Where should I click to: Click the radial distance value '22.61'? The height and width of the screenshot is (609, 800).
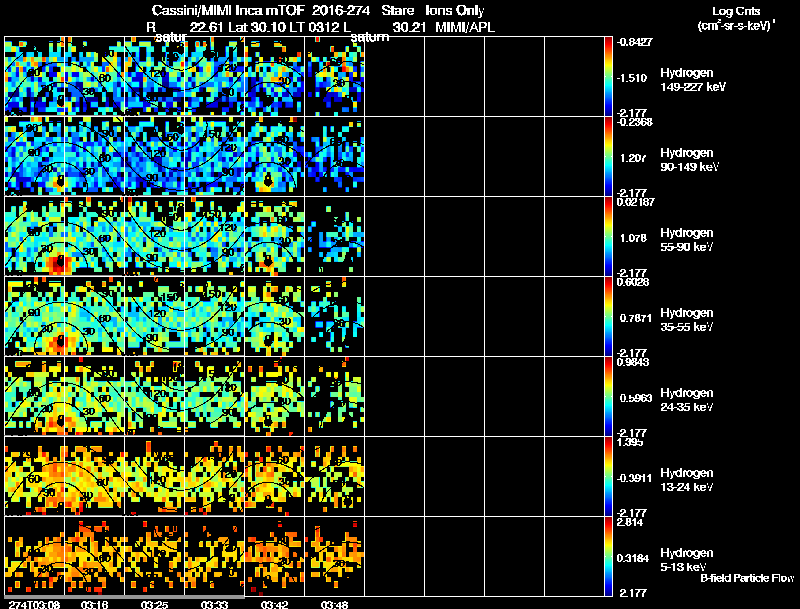[206, 27]
